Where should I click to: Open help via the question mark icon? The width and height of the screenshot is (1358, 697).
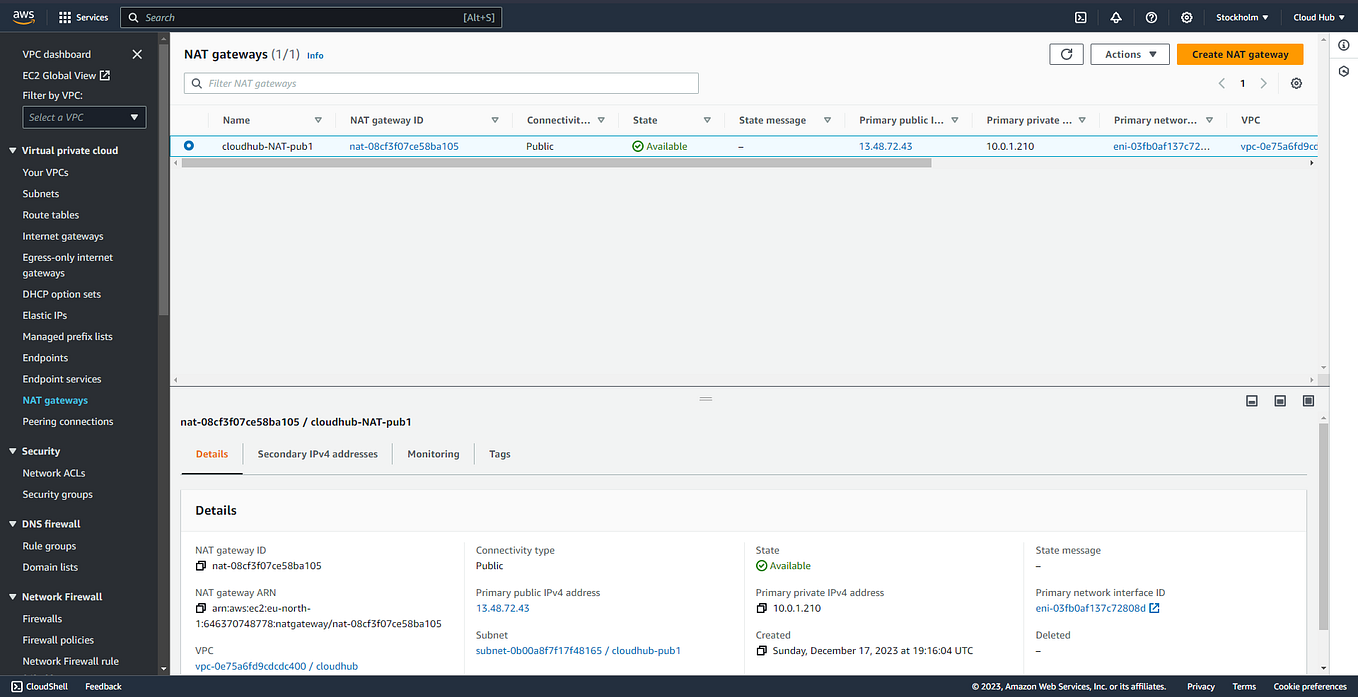(x=1151, y=17)
